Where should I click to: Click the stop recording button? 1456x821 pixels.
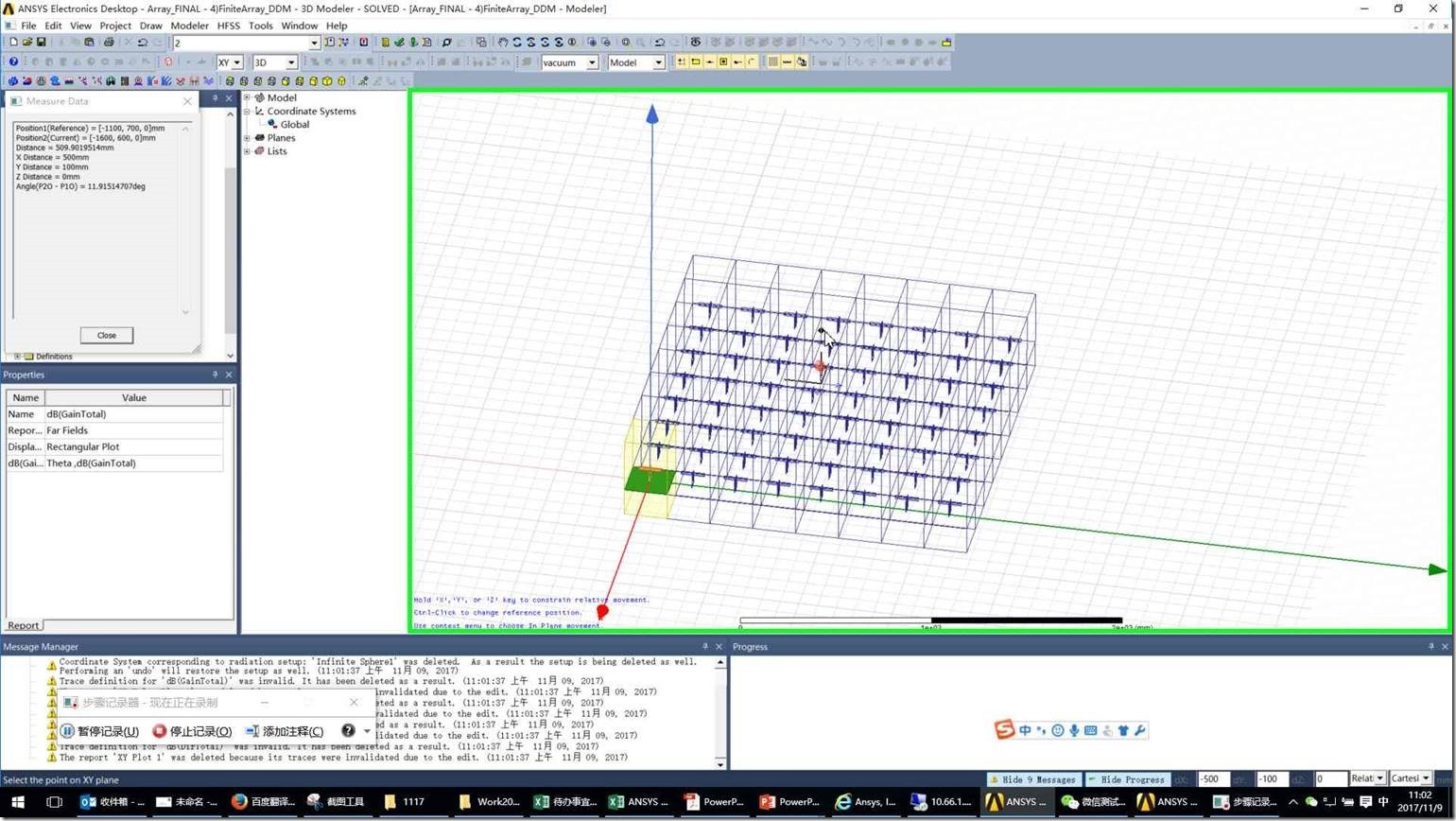coord(192,731)
